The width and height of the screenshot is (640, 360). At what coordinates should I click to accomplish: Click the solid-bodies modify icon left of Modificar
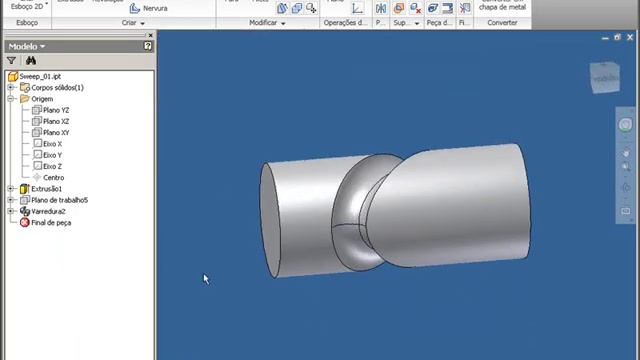click(282, 8)
